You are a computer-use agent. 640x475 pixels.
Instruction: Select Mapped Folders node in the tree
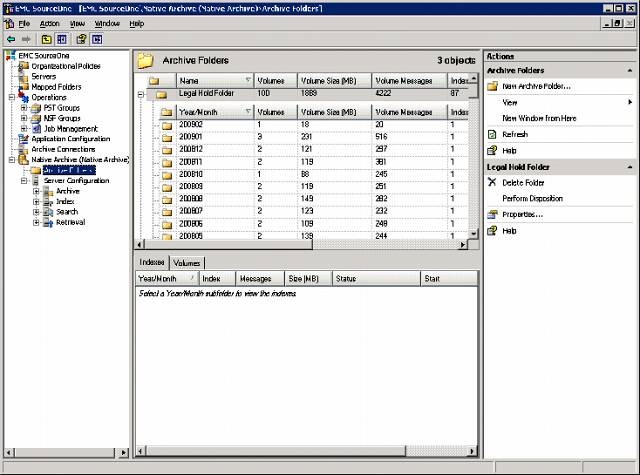[56, 87]
